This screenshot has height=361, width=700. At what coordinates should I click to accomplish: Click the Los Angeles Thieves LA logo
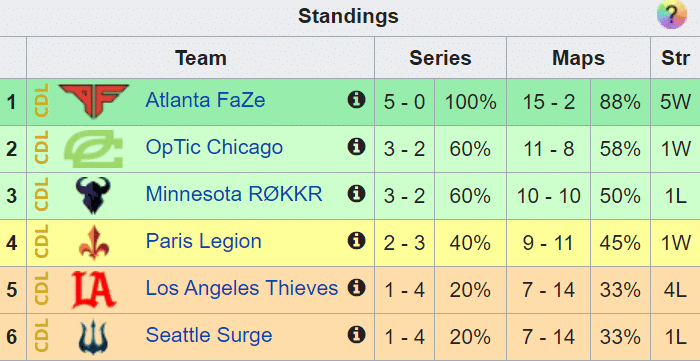pos(94,290)
